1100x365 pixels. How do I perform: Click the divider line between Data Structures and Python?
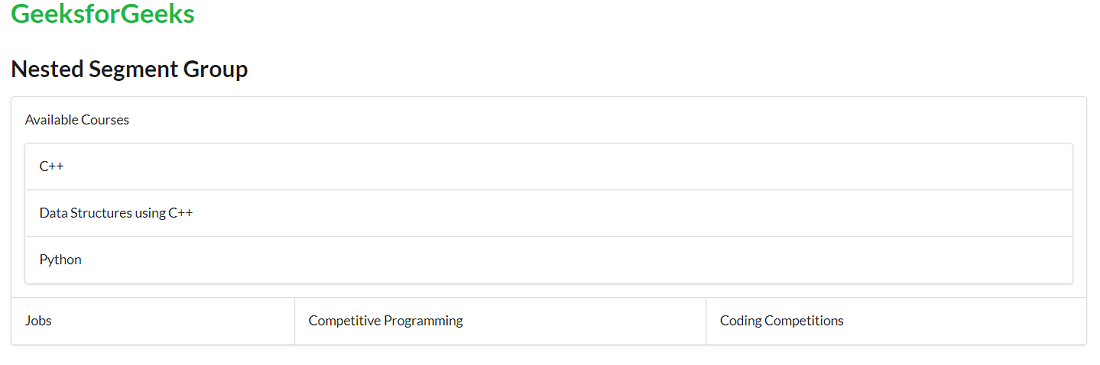(x=549, y=237)
